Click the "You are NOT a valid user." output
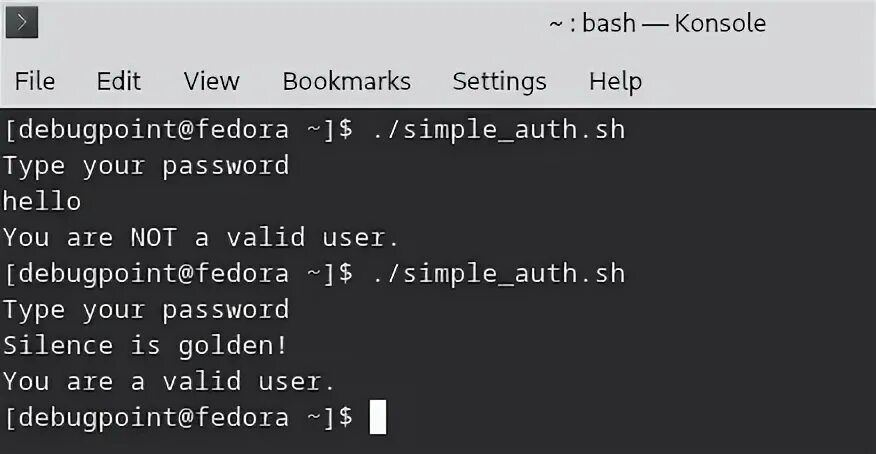The image size is (876, 454). point(201,237)
